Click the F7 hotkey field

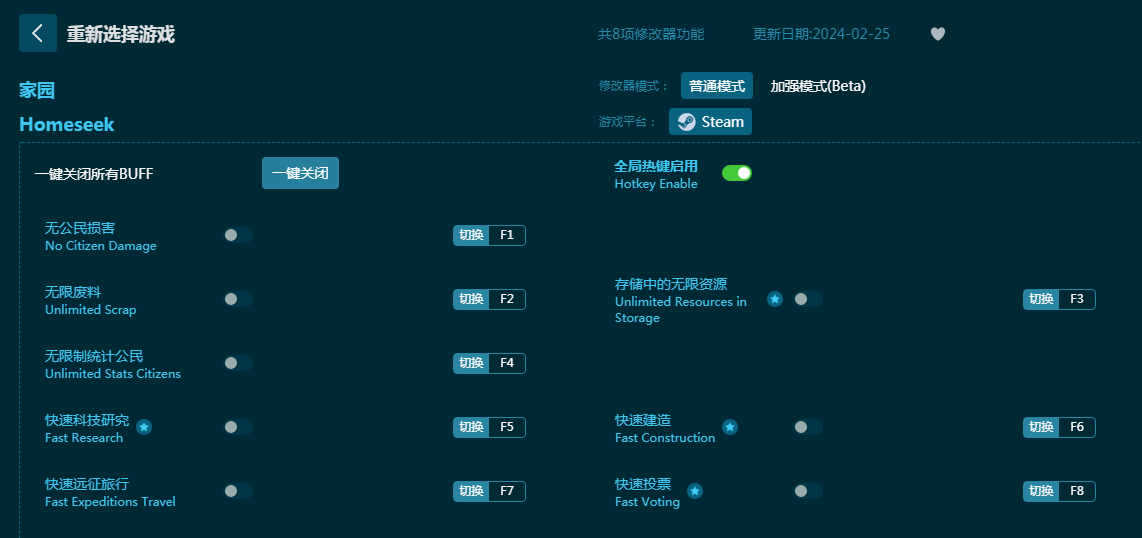coord(507,491)
